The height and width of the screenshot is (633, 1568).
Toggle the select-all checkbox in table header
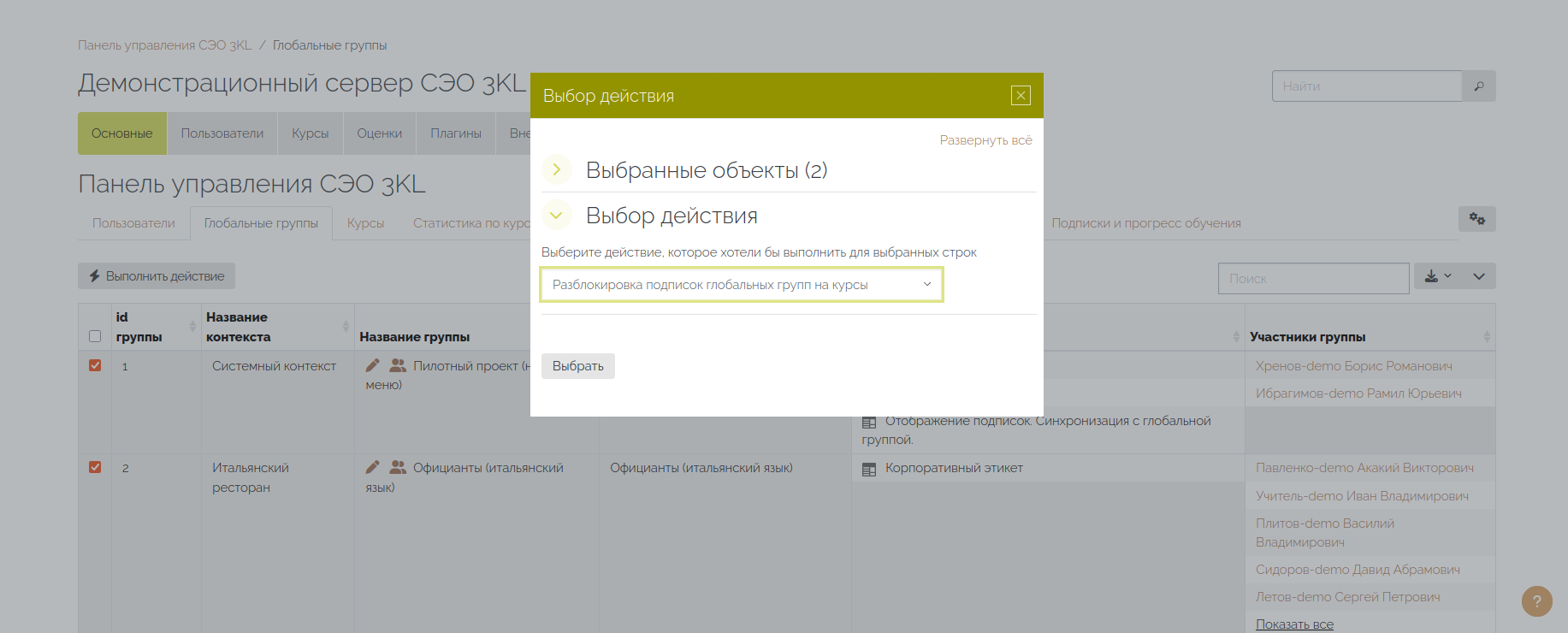(x=95, y=336)
